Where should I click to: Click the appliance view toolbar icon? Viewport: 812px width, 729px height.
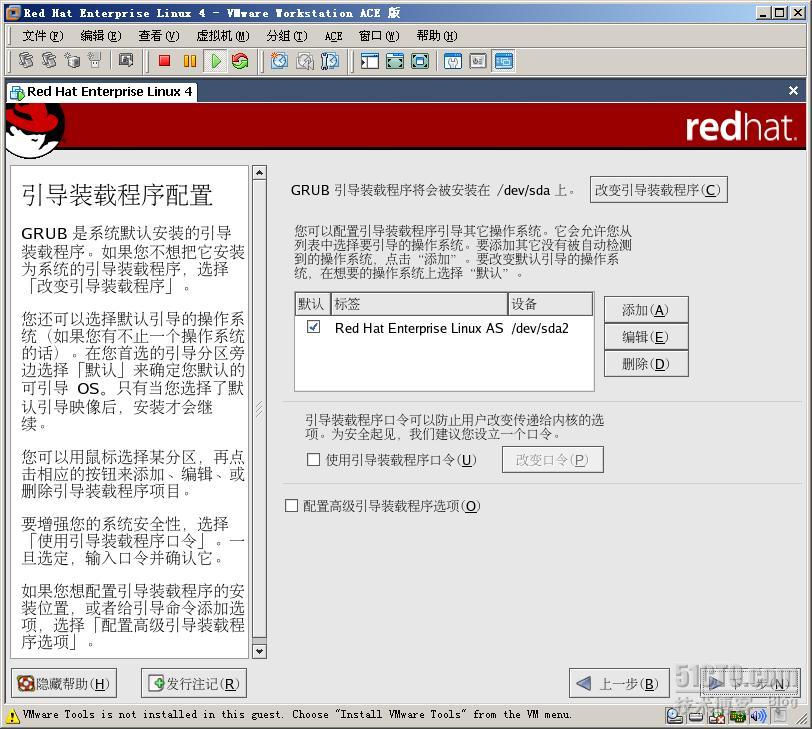477,61
